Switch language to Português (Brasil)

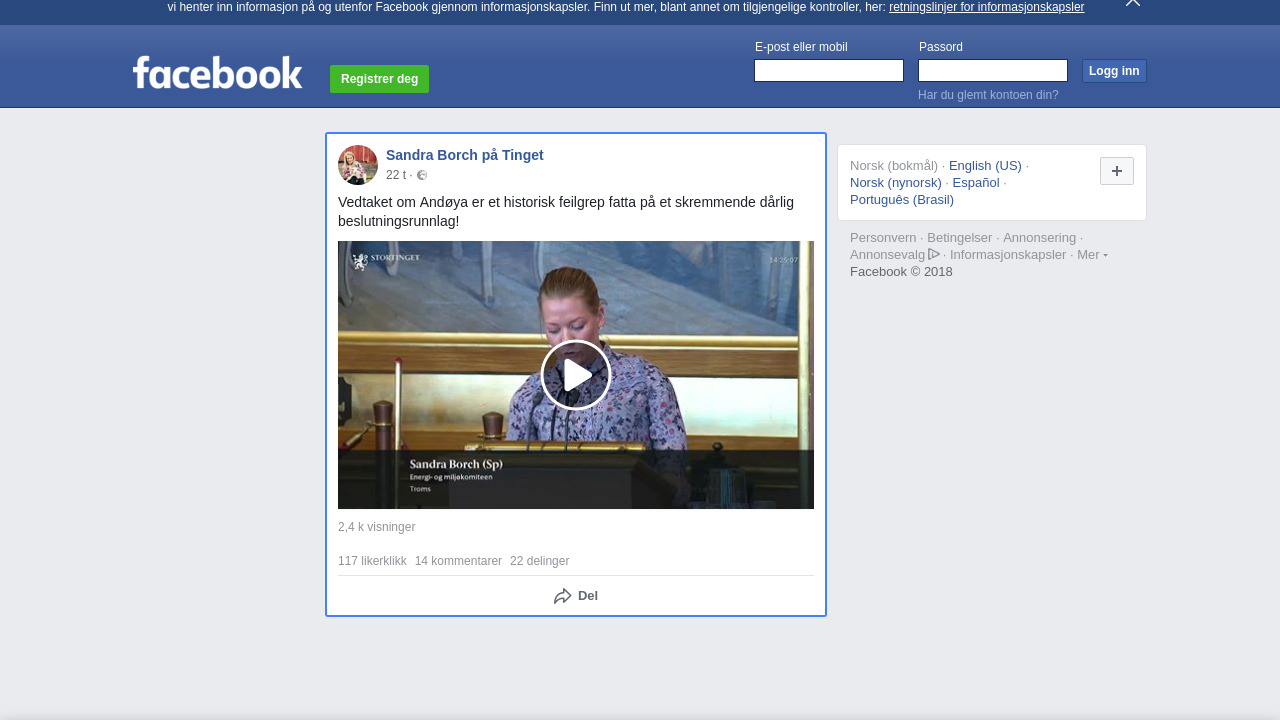point(902,200)
